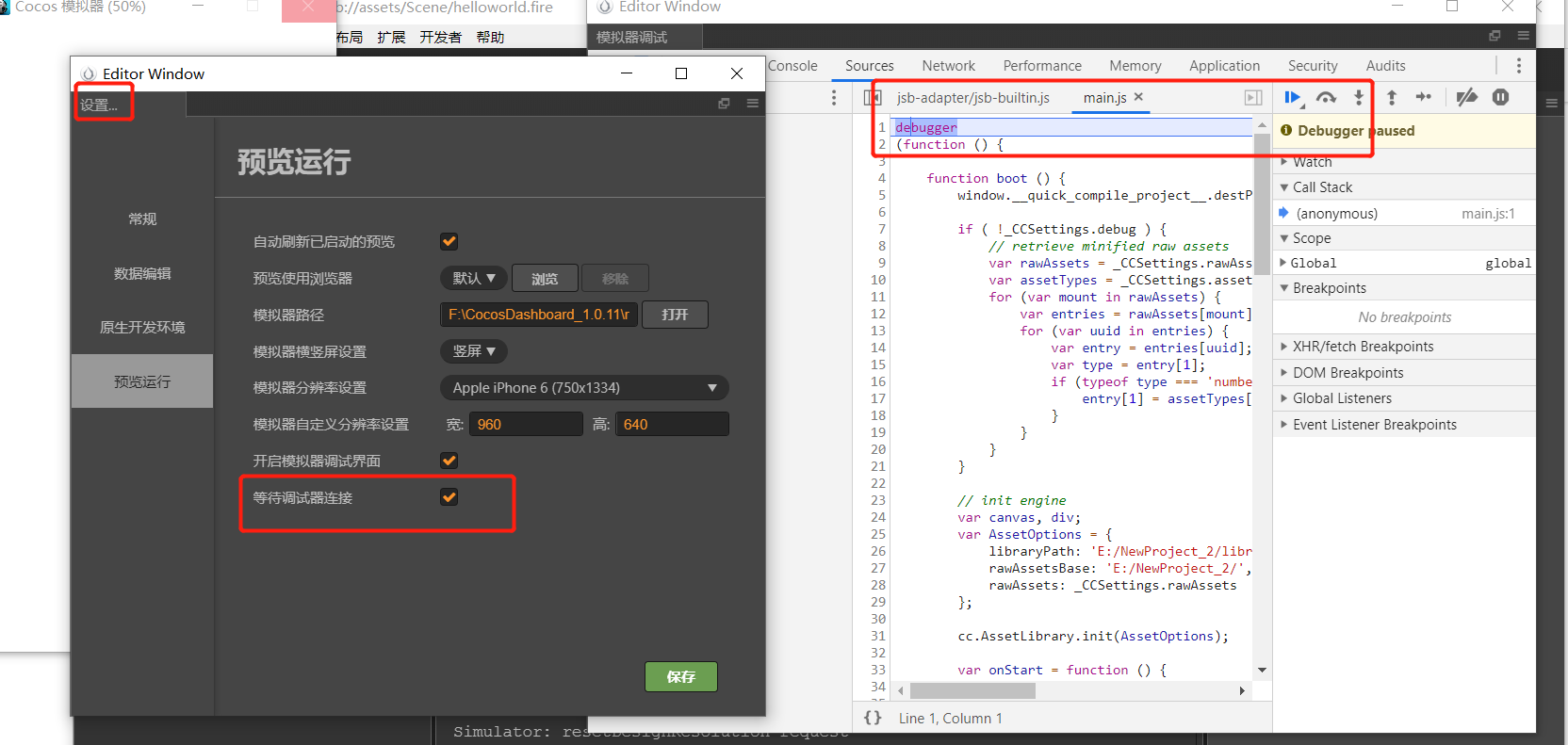Click the 模拟器调试 panel tab
Image resolution: width=1568 pixels, height=745 pixels.
pos(632,37)
